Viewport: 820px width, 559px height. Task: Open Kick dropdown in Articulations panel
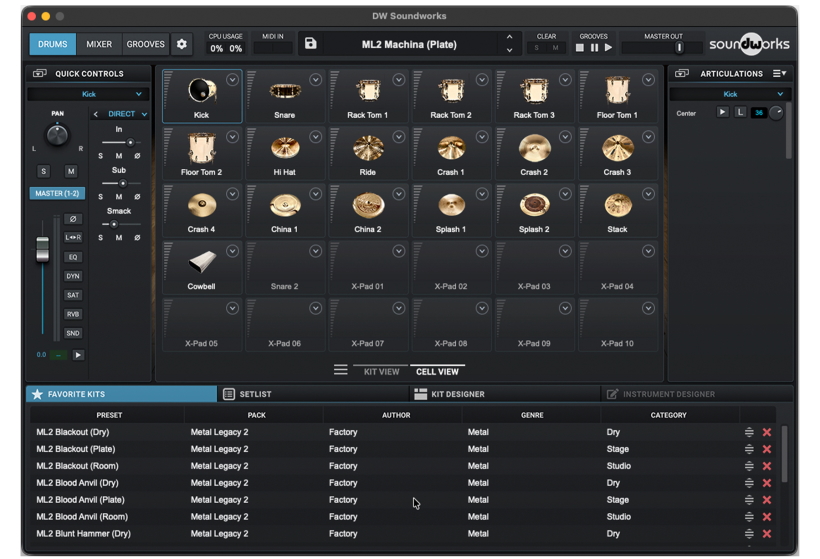[730, 94]
